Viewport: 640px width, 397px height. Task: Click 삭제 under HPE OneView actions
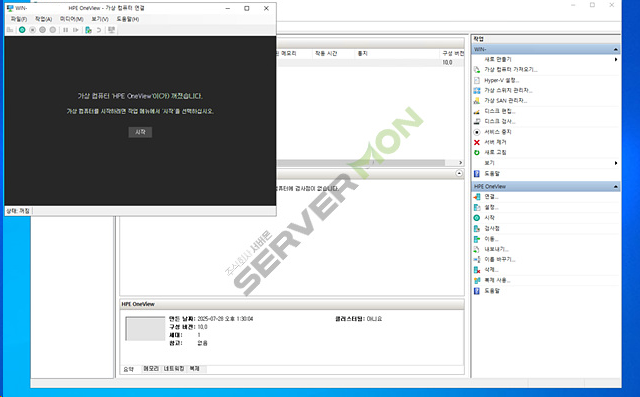(491, 270)
